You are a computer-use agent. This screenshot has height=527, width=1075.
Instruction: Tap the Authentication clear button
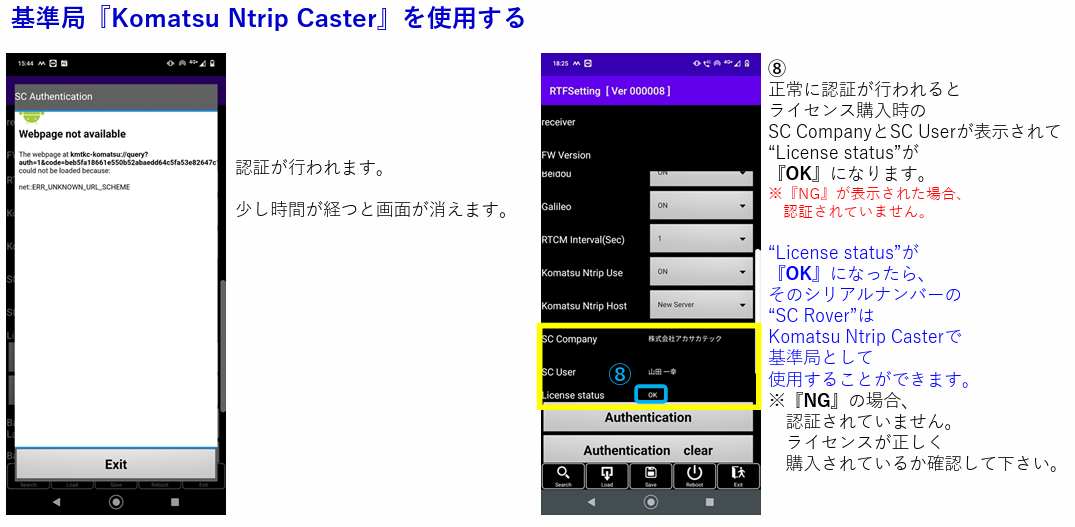(x=648, y=450)
